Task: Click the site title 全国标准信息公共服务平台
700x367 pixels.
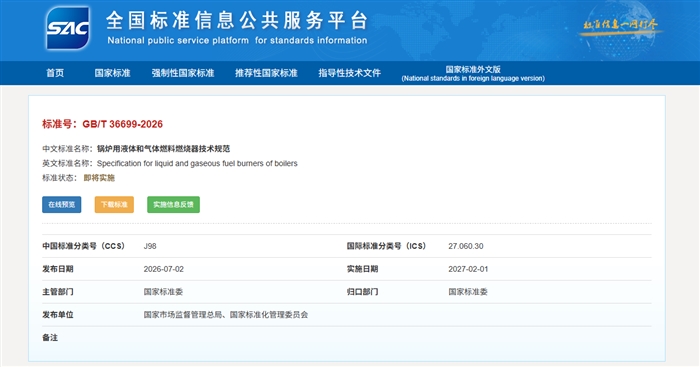Action: click(x=237, y=21)
